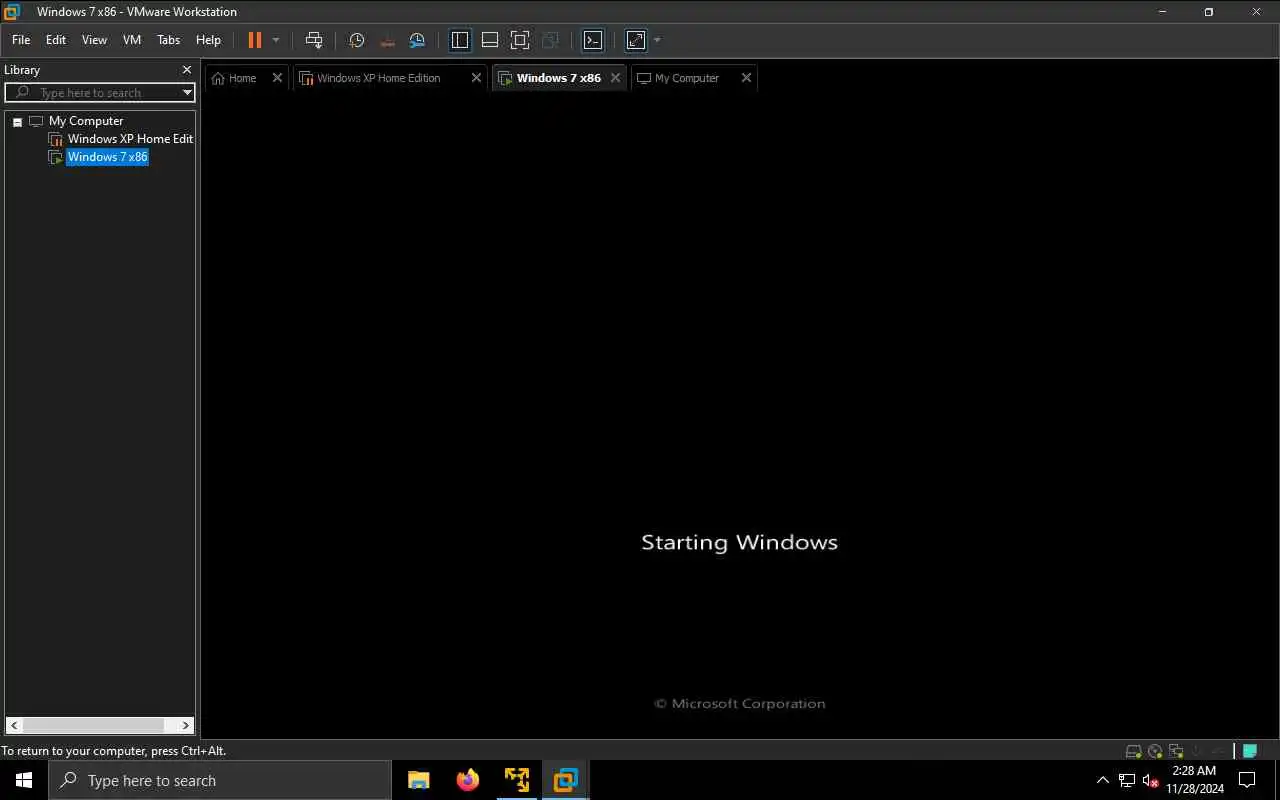The image size is (1280, 800).
Task: Switch to the Windows XP Home Edition tab
Action: (378, 78)
